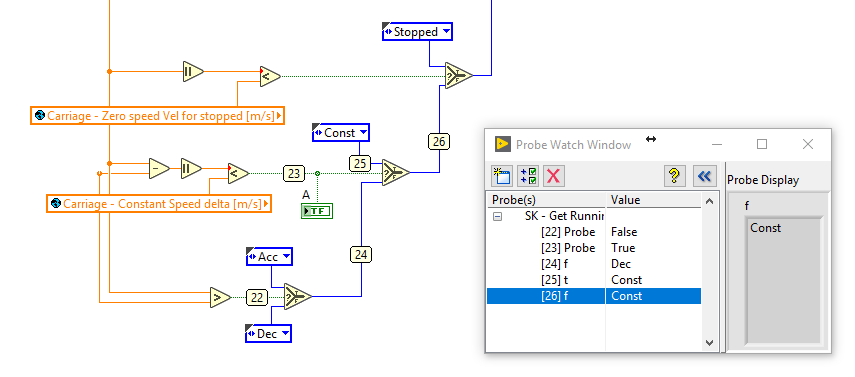Click the select-all probes checklist icon
The width and height of the screenshot is (855, 377).
(527, 176)
